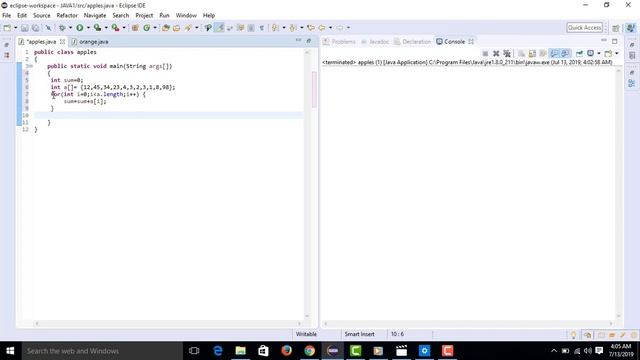Open the Debug button dropdown arrow

[70, 28]
